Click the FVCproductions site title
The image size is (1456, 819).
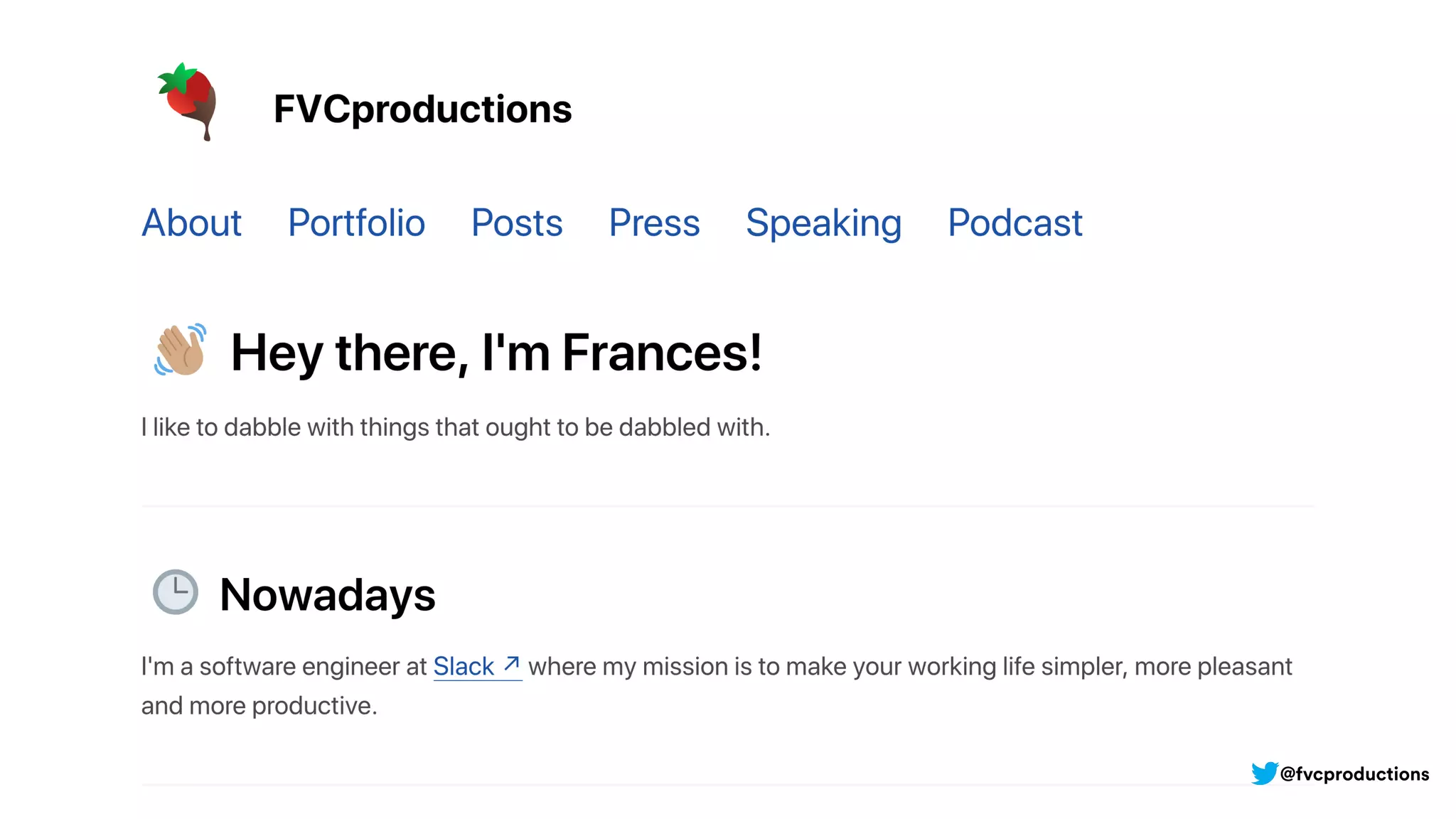click(x=422, y=109)
